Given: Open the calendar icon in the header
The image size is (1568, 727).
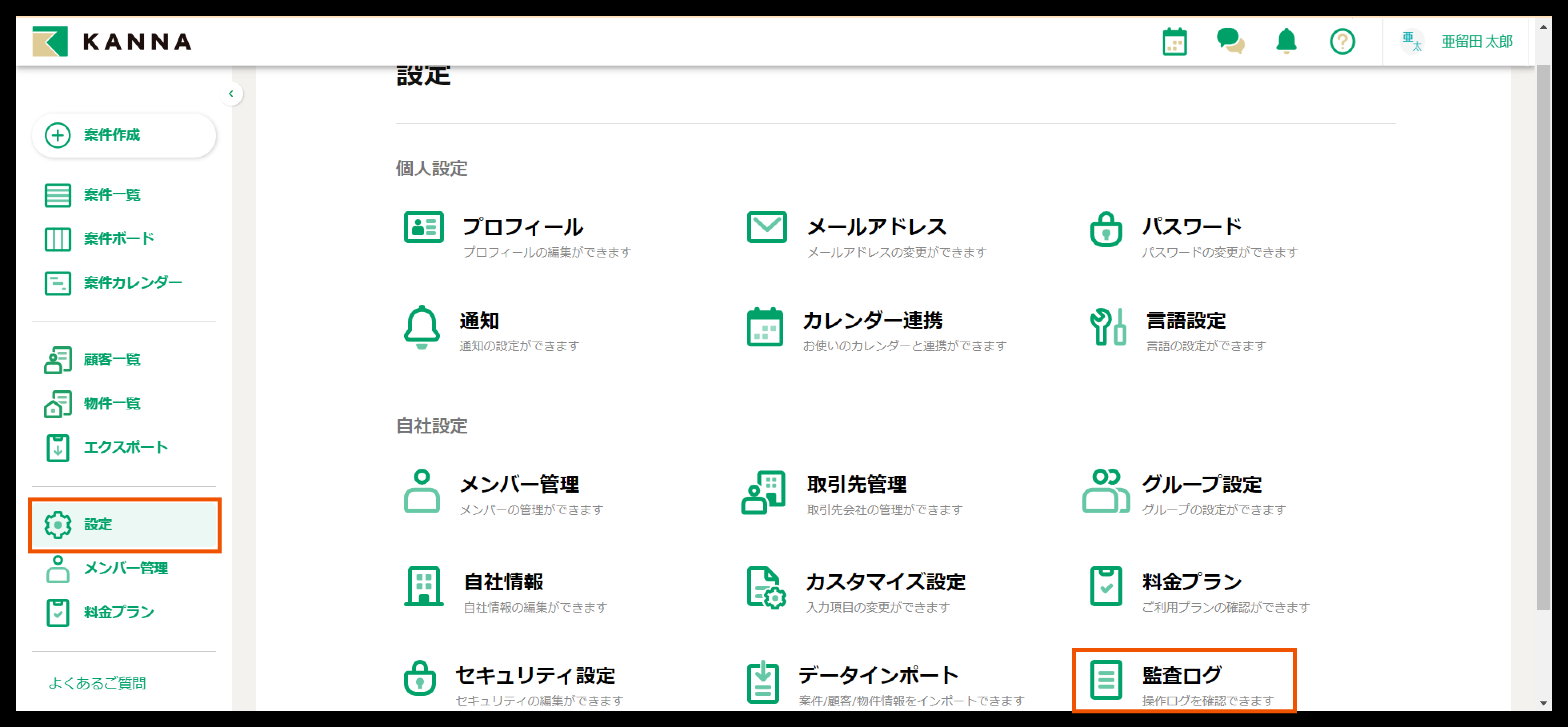Looking at the screenshot, I should pos(1174,41).
